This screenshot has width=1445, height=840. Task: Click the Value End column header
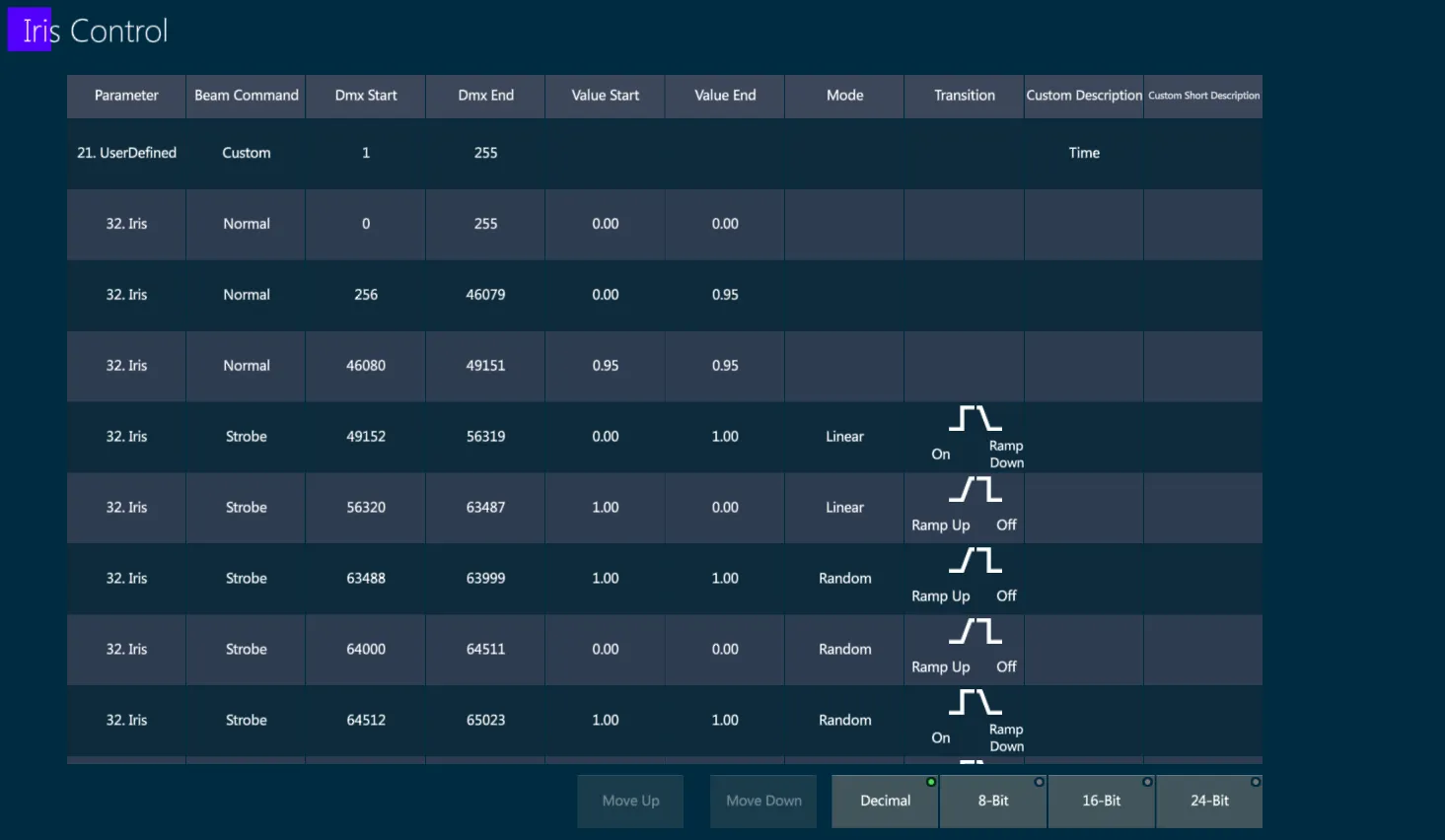[725, 96]
